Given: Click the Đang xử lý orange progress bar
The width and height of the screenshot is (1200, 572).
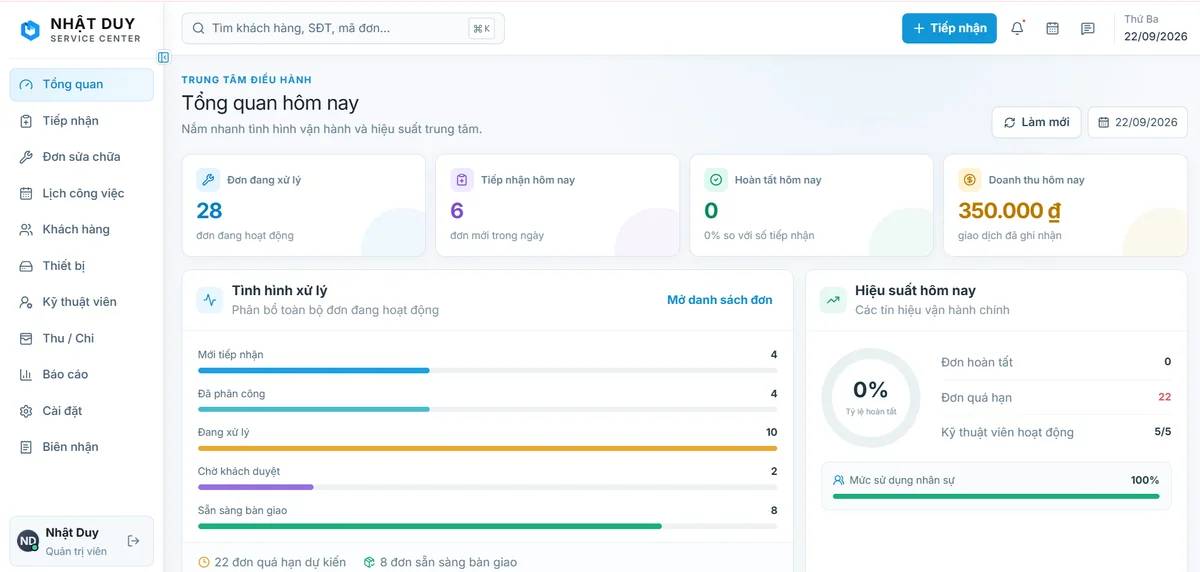Looking at the screenshot, I should 488,448.
